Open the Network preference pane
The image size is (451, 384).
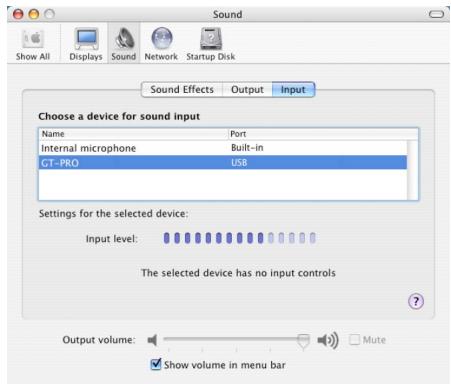click(161, 45)
